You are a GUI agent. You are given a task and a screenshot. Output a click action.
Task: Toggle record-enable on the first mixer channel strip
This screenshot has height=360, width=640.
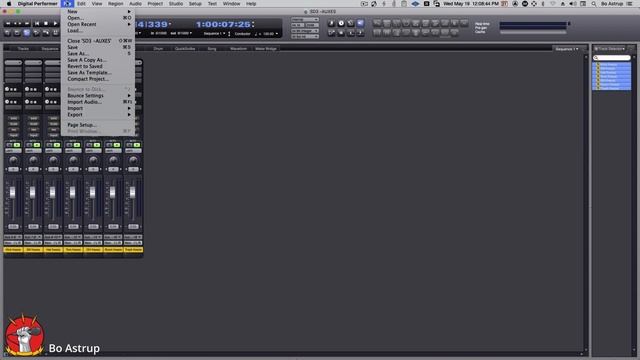pos(13,130)
